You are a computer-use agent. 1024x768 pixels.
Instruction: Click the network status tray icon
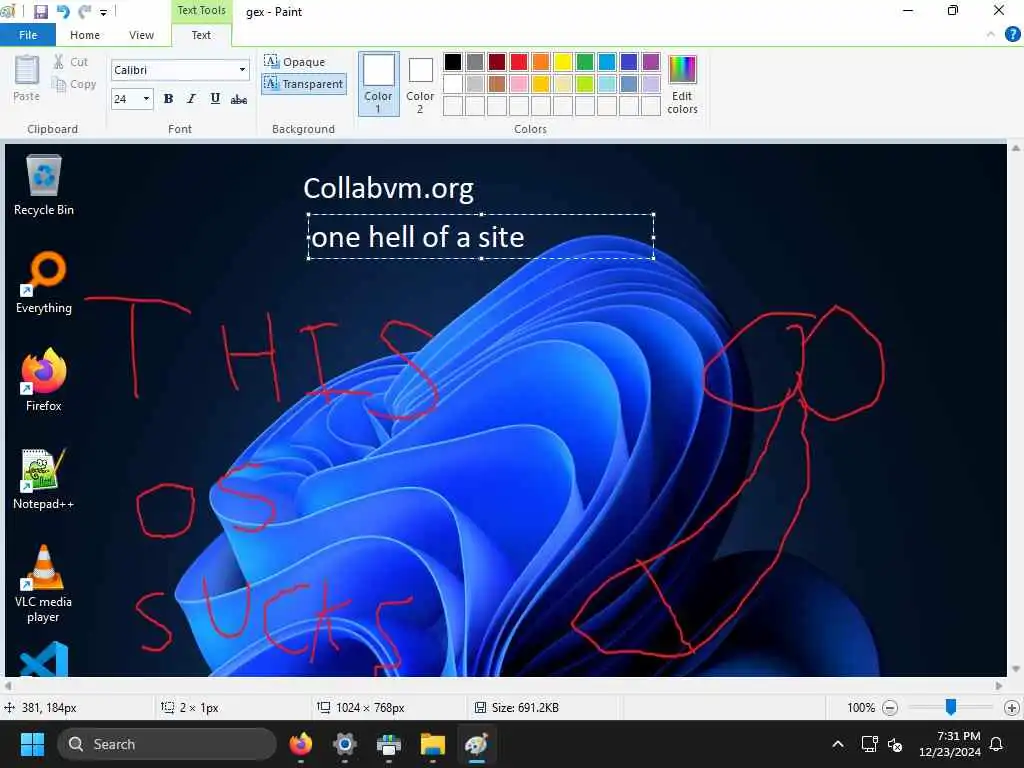869,744
